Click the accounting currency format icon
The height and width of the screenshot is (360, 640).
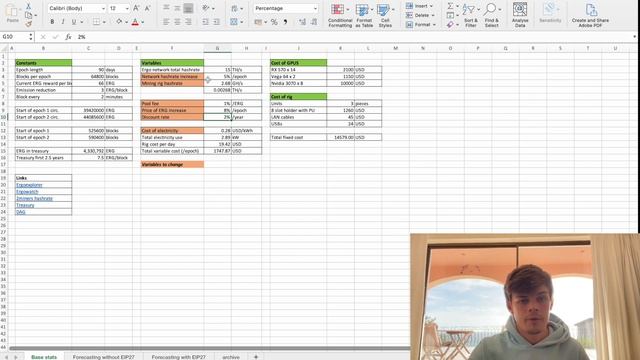click(x=258, y=22)
